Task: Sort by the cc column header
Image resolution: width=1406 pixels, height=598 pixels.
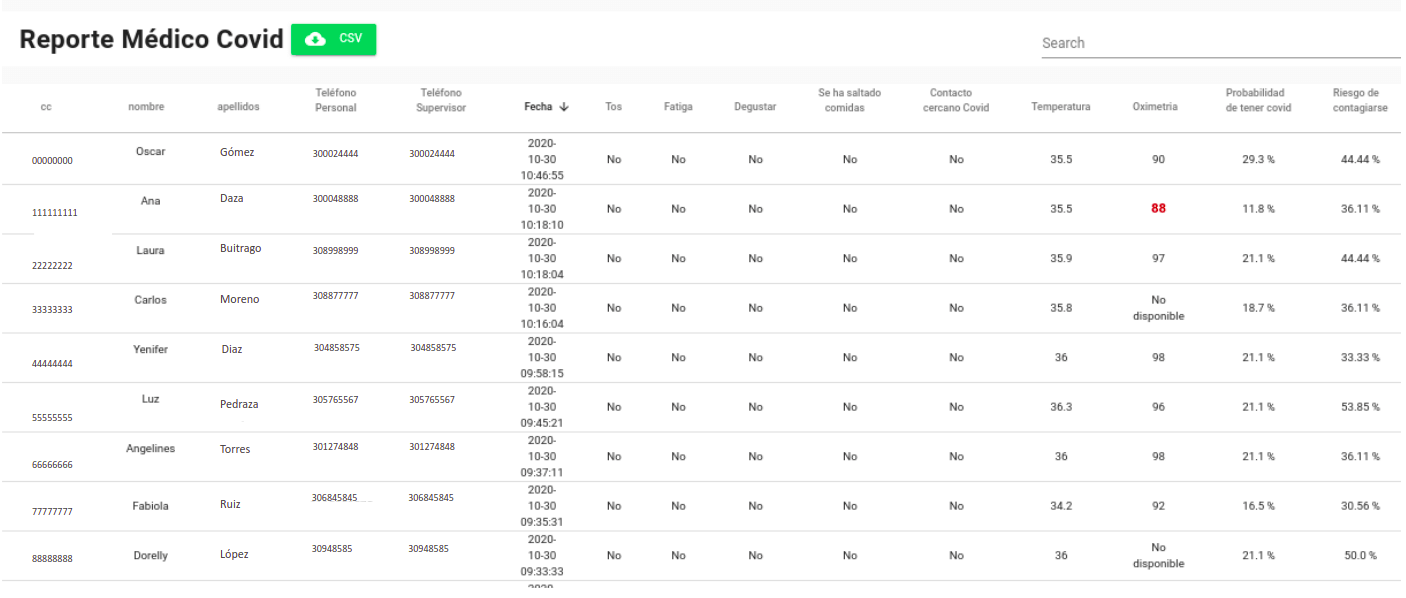Action: [46, 107]
